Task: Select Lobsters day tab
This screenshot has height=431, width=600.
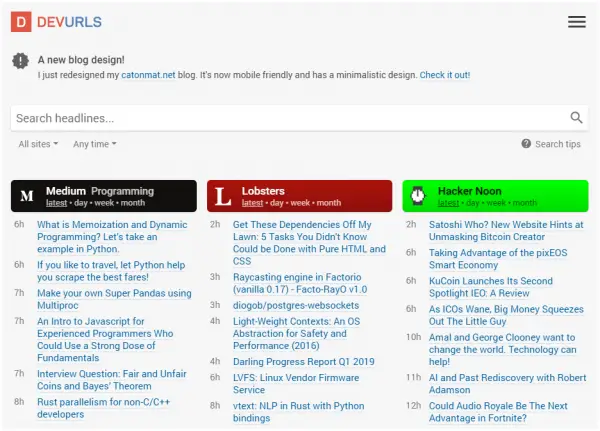Action: (x=277, y=203)
